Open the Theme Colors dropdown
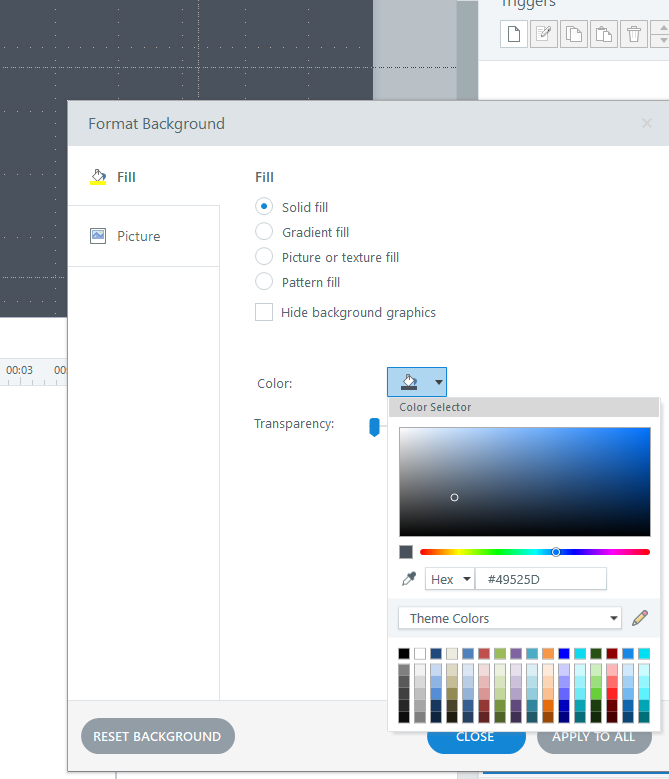 tap(510, 618)
